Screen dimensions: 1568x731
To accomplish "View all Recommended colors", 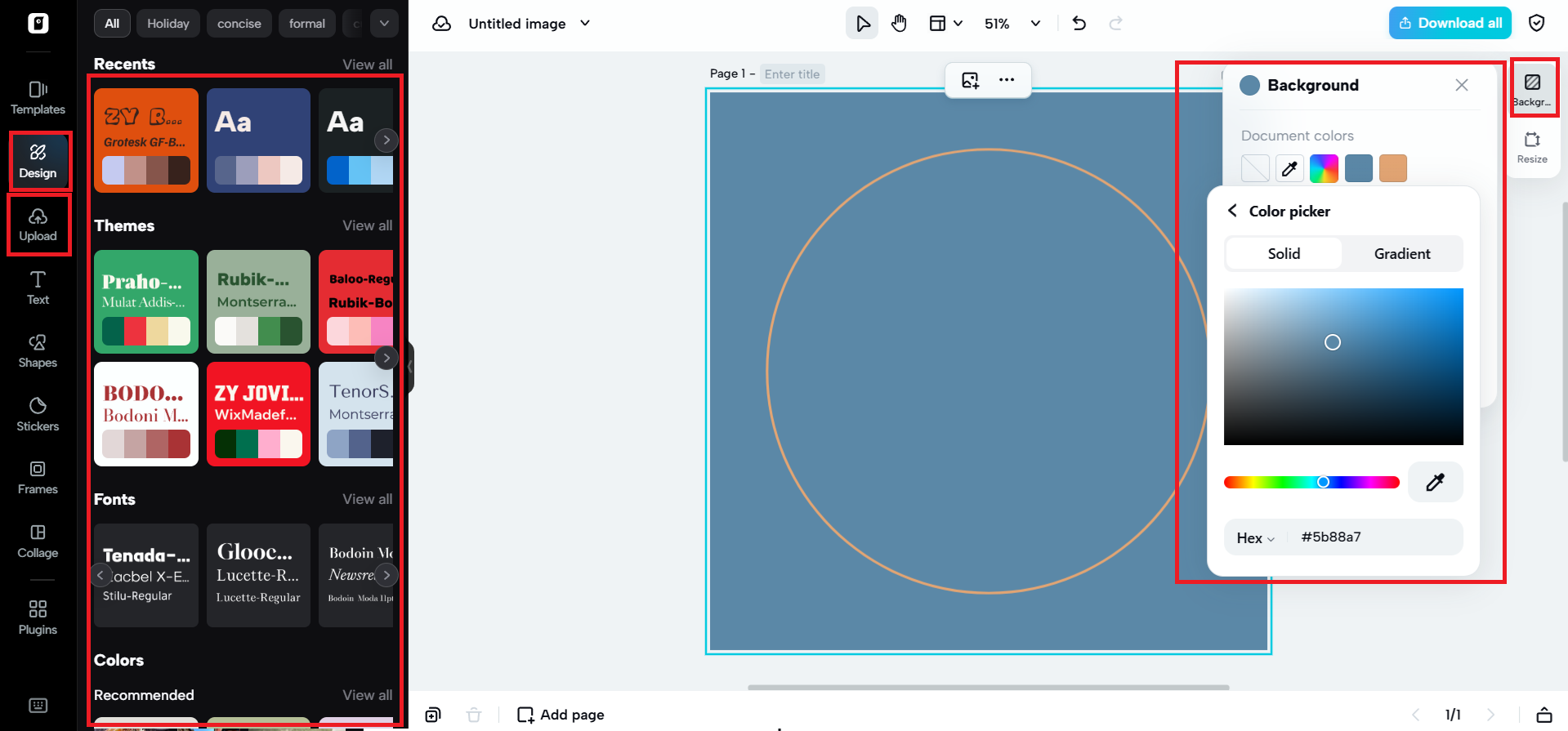I will tap(368, 695).
